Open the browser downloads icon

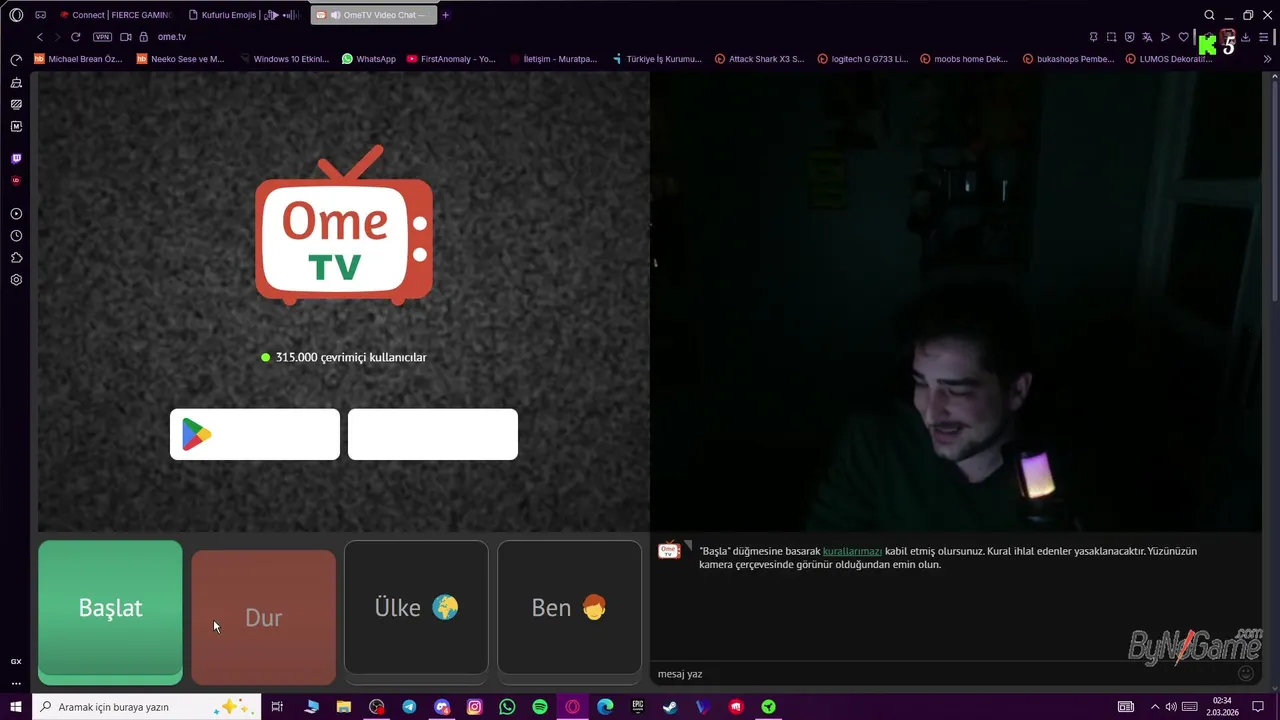tap(1246, 37)
